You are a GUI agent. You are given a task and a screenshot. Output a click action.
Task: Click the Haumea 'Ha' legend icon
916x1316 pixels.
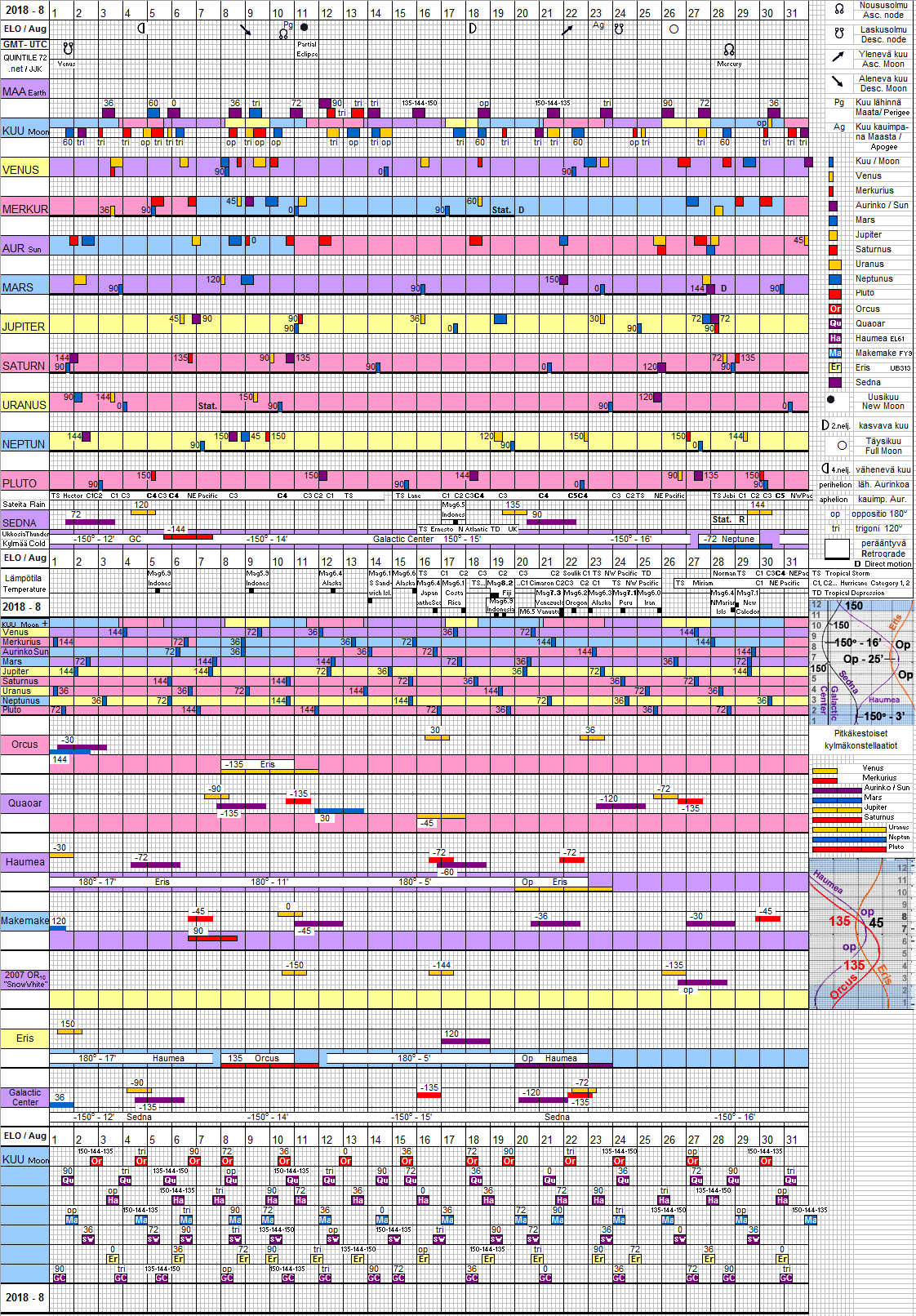click(835, 339)
